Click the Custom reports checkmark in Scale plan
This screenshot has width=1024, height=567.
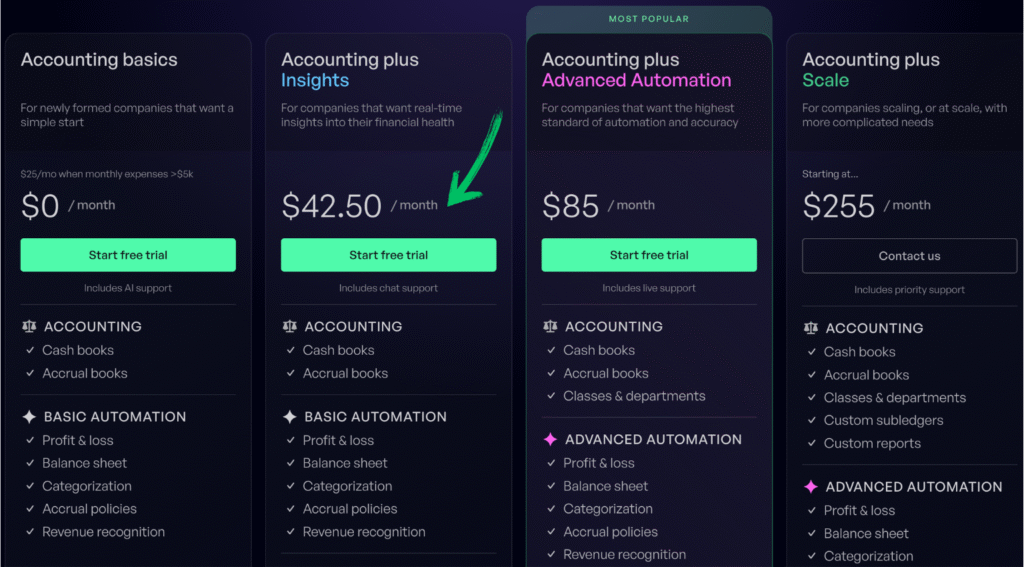tap(811, 444)
